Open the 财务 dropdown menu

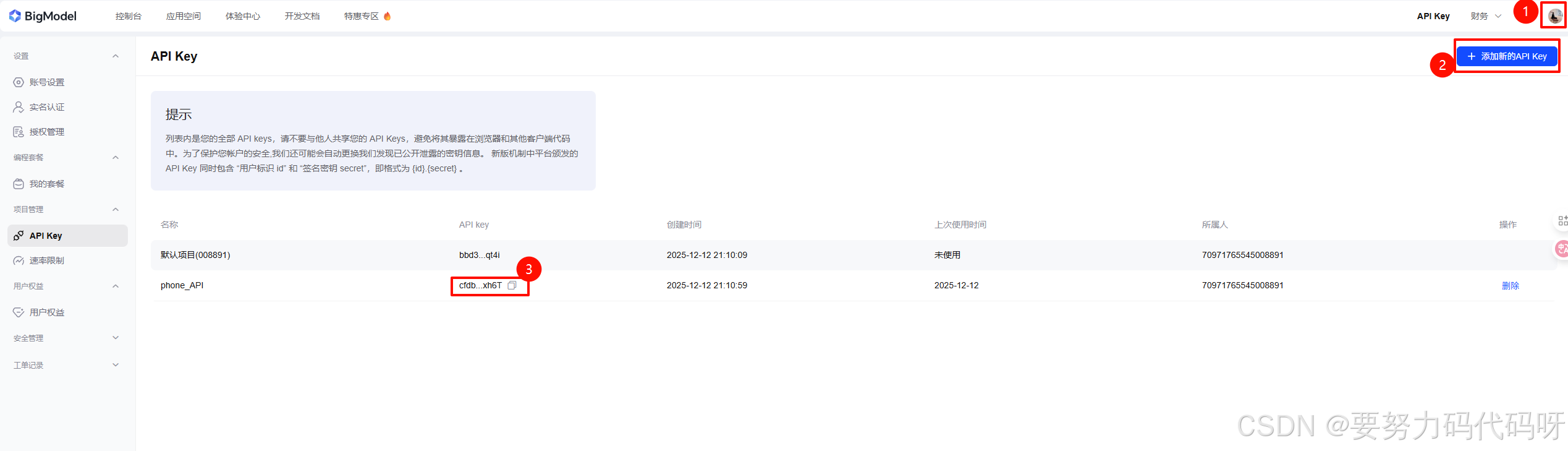[x=1486, y=16]
